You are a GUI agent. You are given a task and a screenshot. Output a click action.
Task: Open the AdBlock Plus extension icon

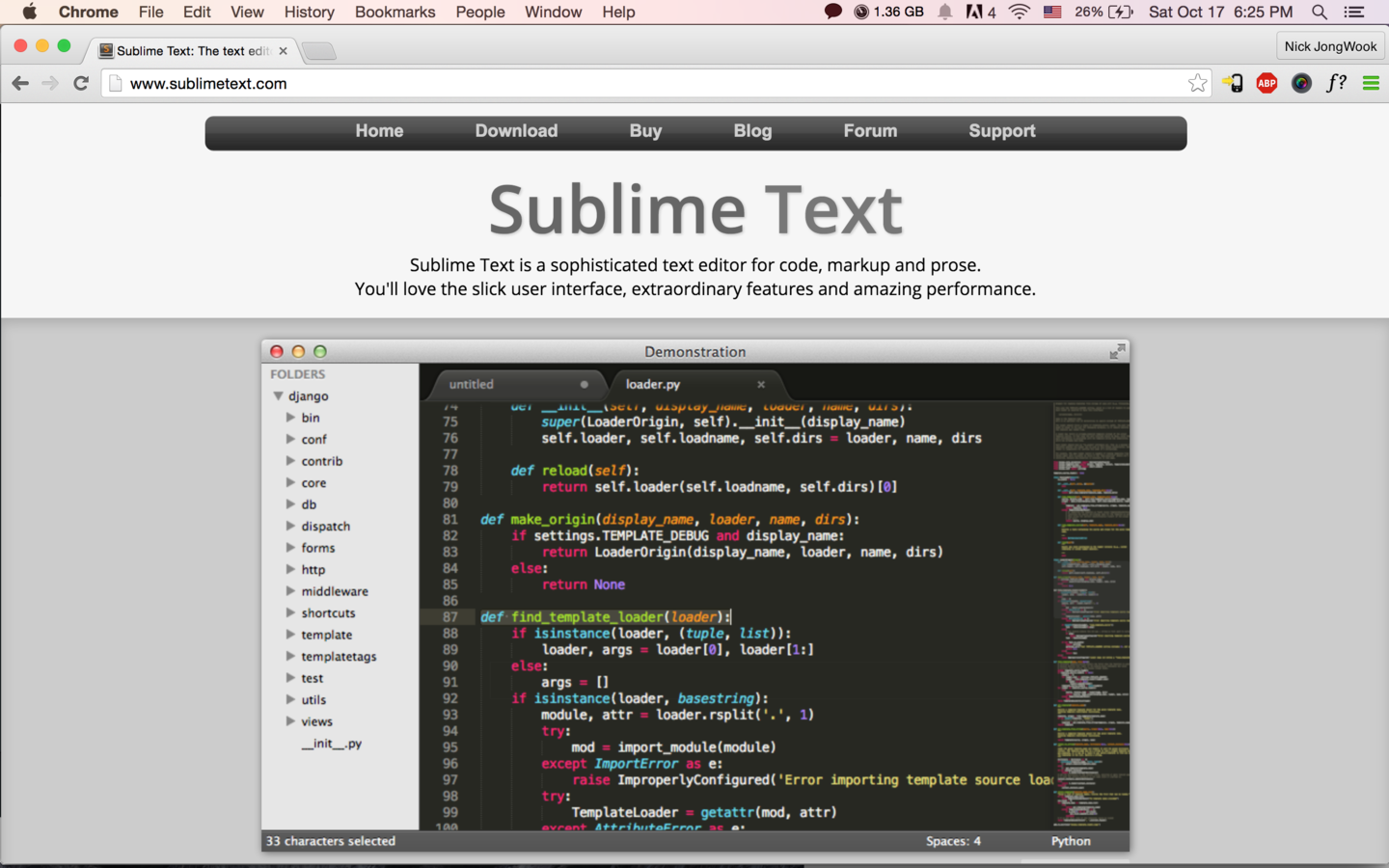(x=1266, y=84)
